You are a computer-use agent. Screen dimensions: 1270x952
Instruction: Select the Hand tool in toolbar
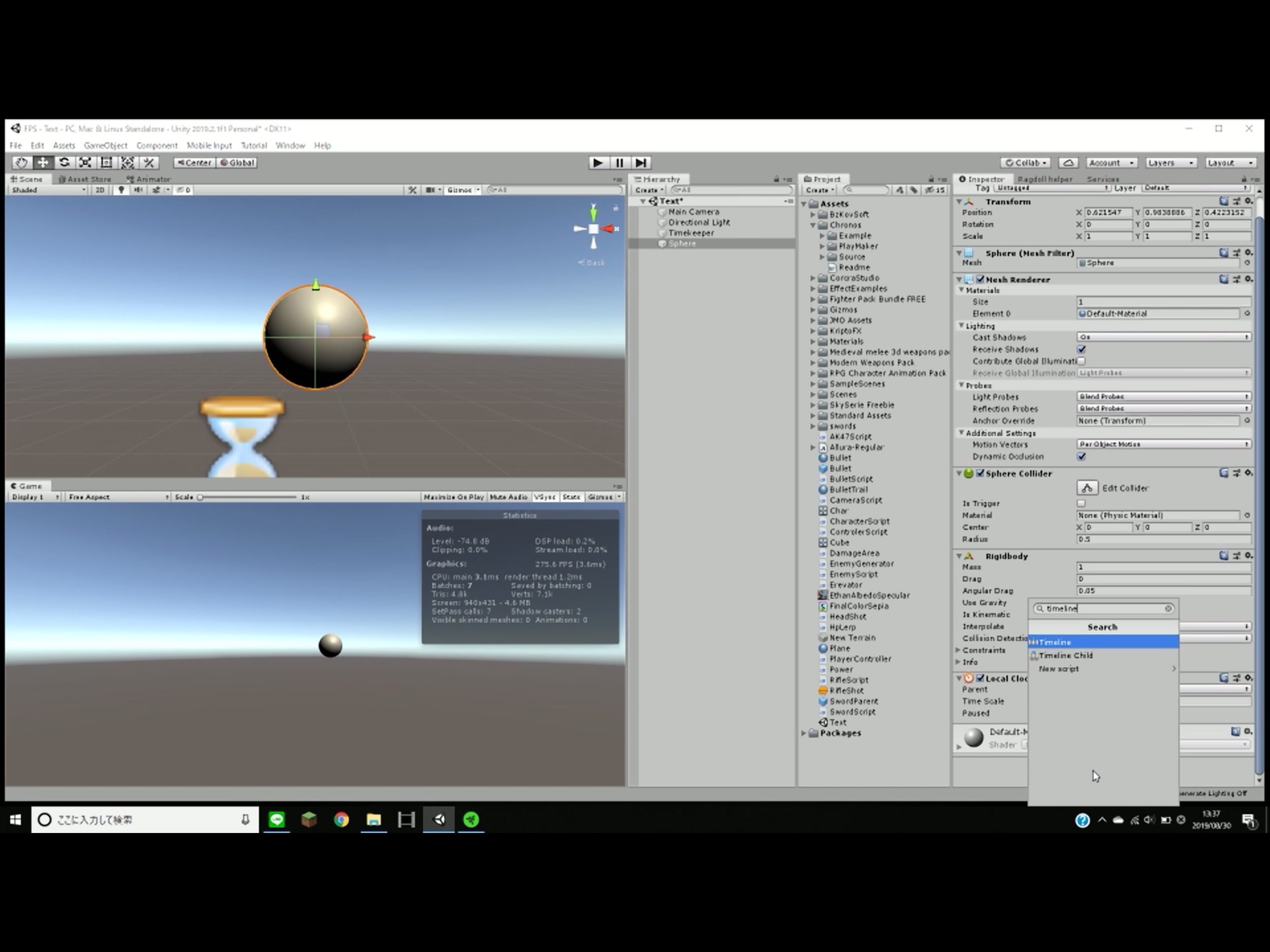click(x=21, y=163)
